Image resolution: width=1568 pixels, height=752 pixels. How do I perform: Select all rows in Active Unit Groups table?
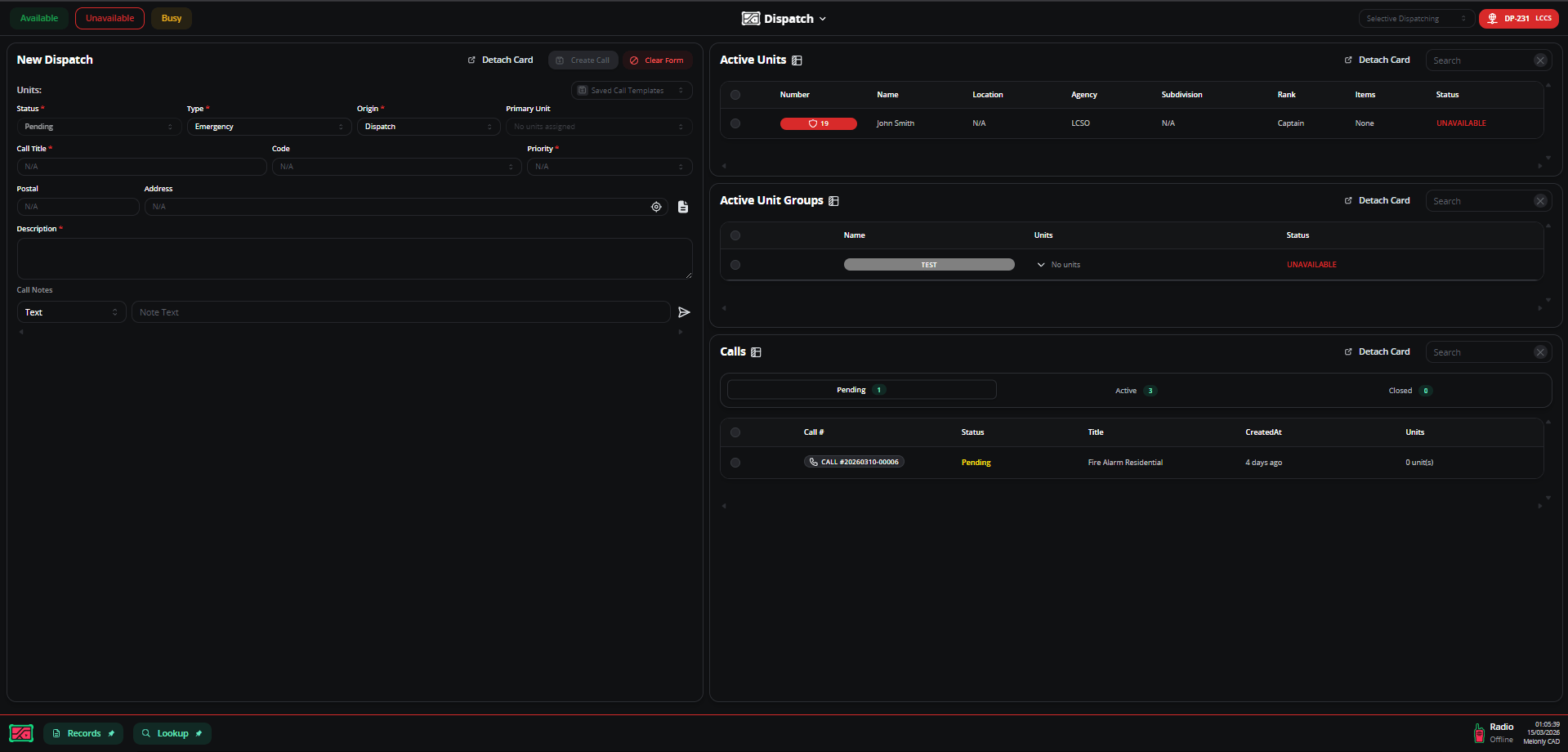735,235
